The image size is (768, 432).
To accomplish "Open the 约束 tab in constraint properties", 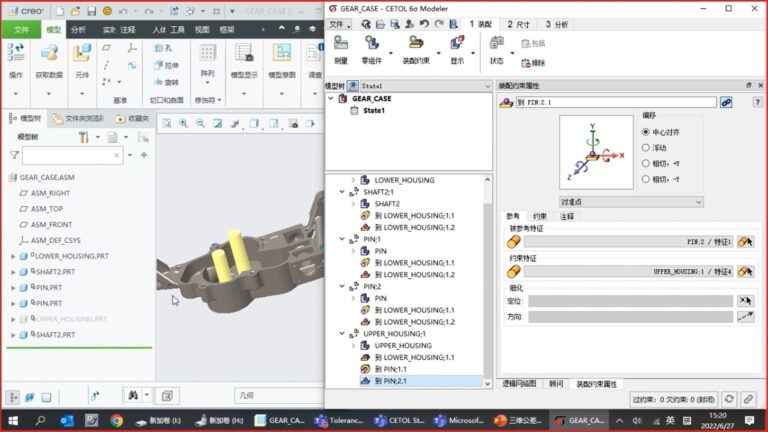I will tap(539, 216).
